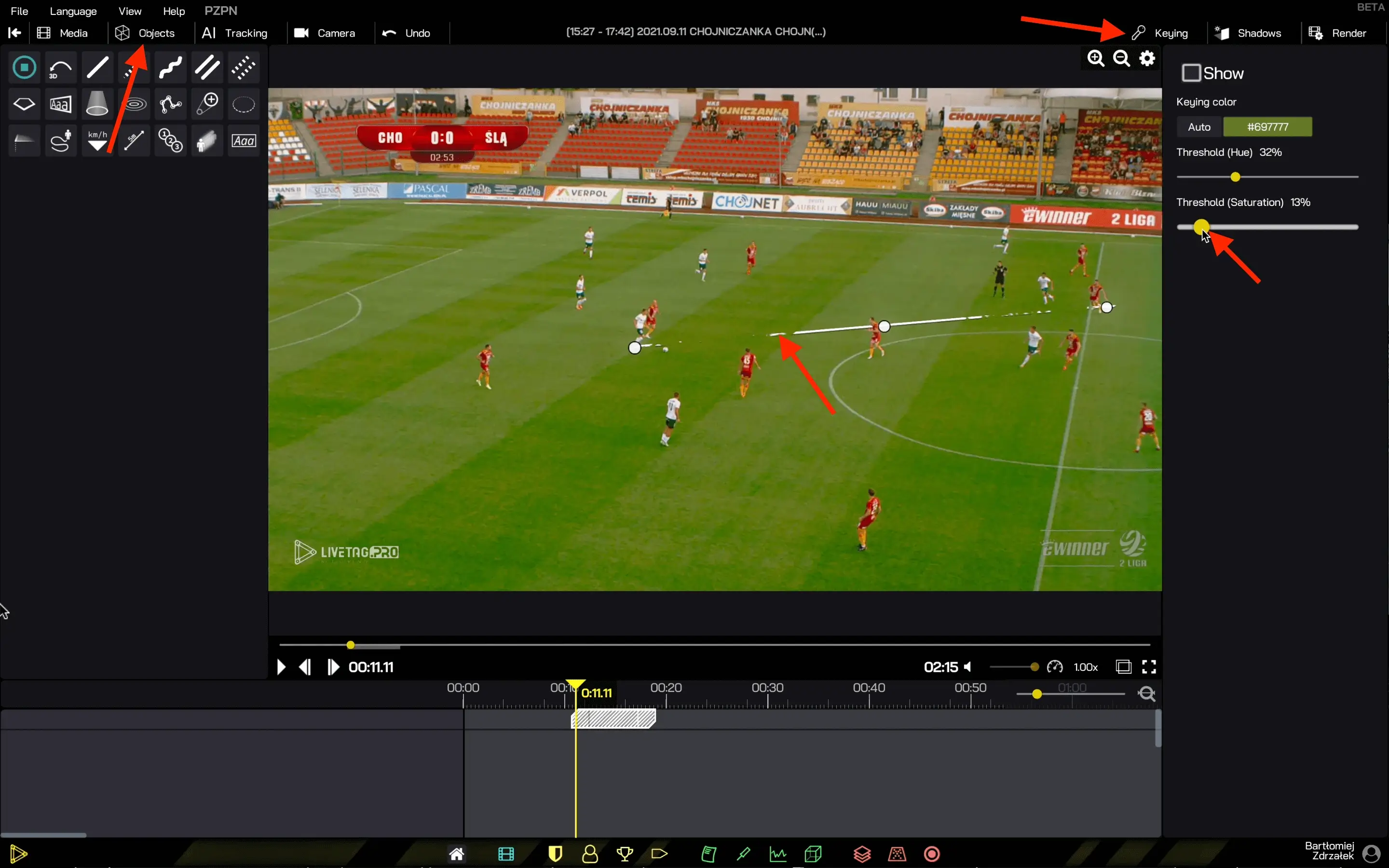Click the Auto keying color button
The height and width of the screenshot is (868, 1389).
pos(1198,127)
